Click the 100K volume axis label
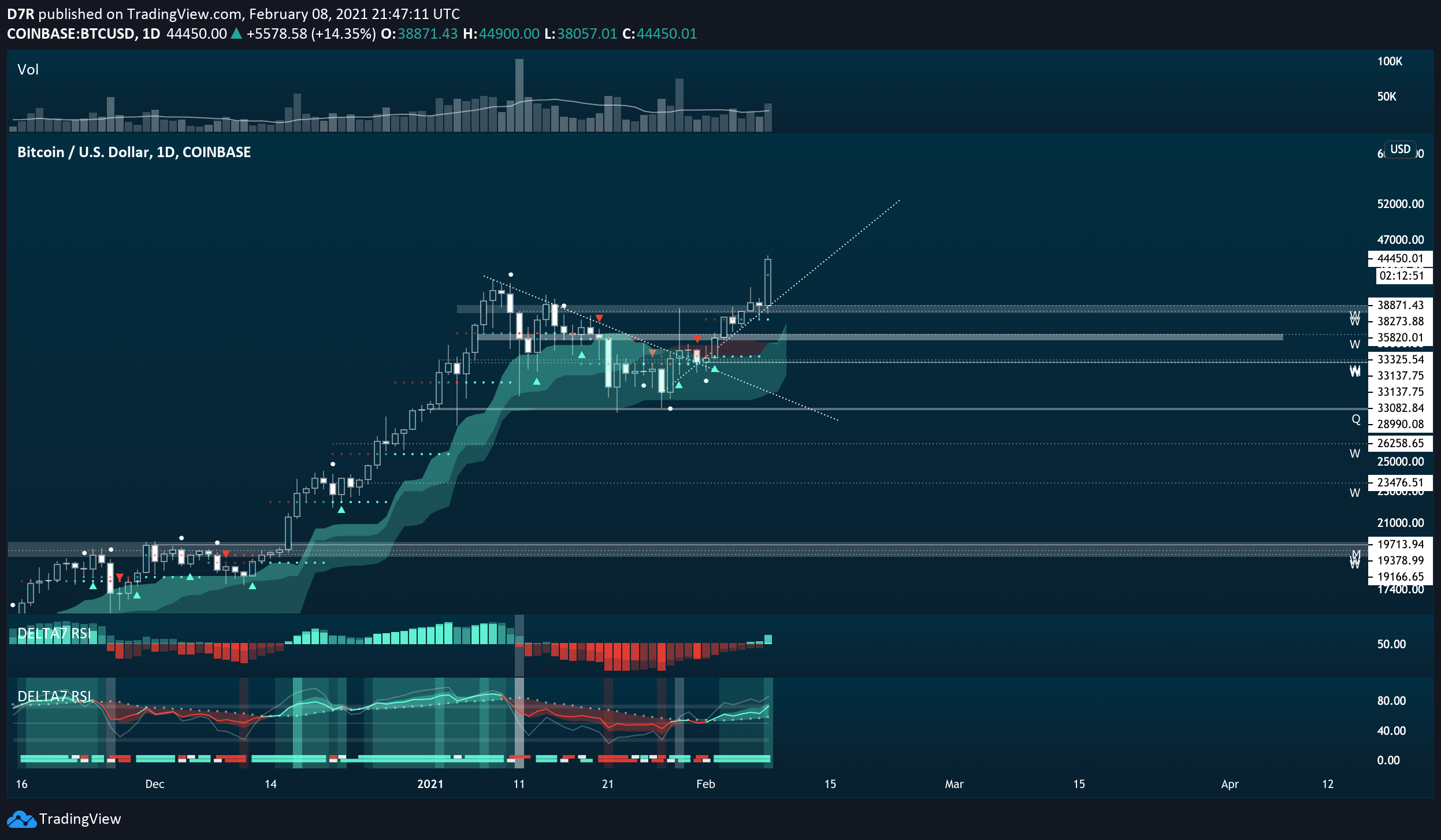Viewport: 1441px width, 840px height. (x=1390, y=61)
